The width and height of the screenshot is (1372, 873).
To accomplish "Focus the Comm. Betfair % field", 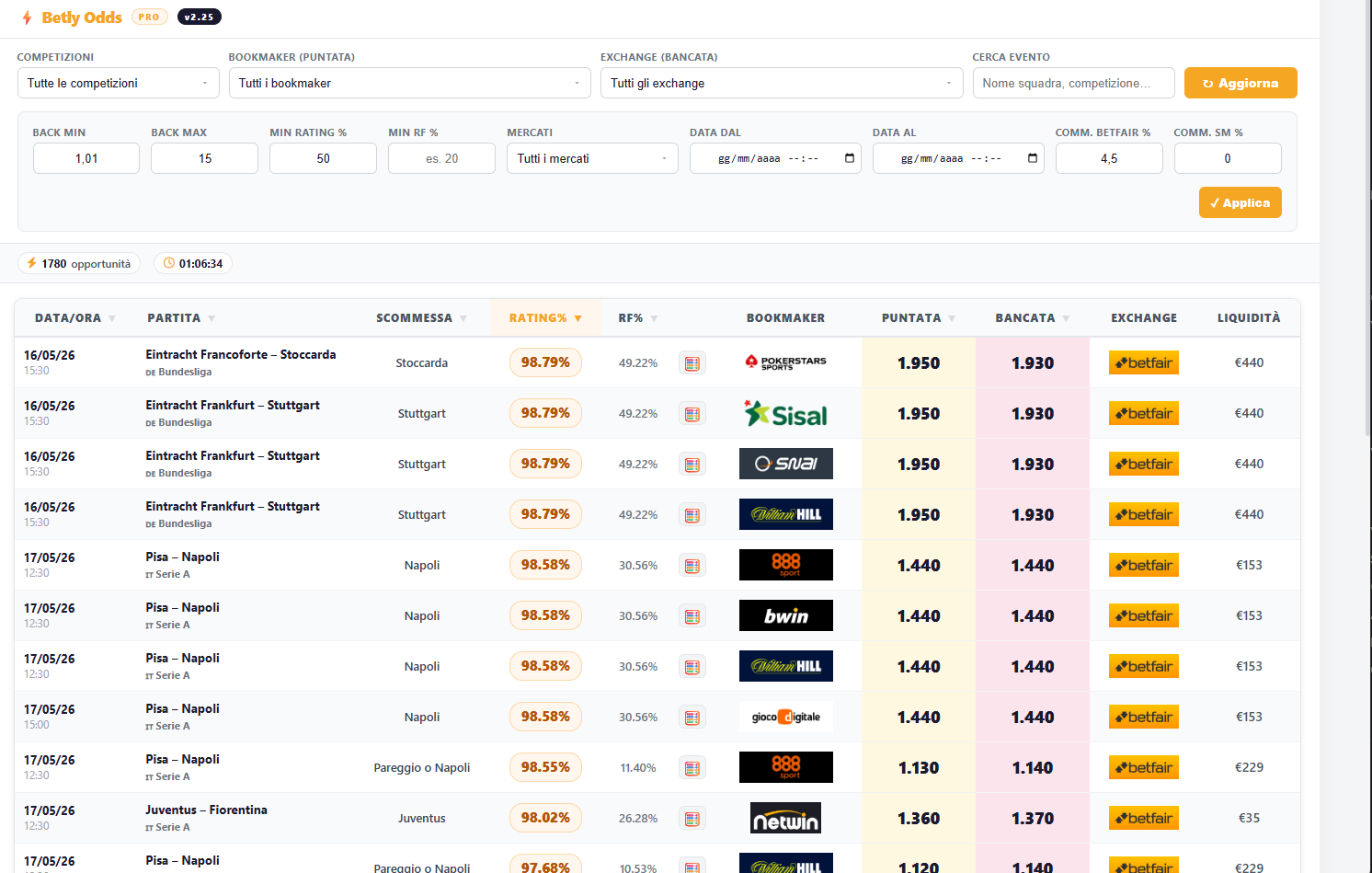I will coord(1109,158).
